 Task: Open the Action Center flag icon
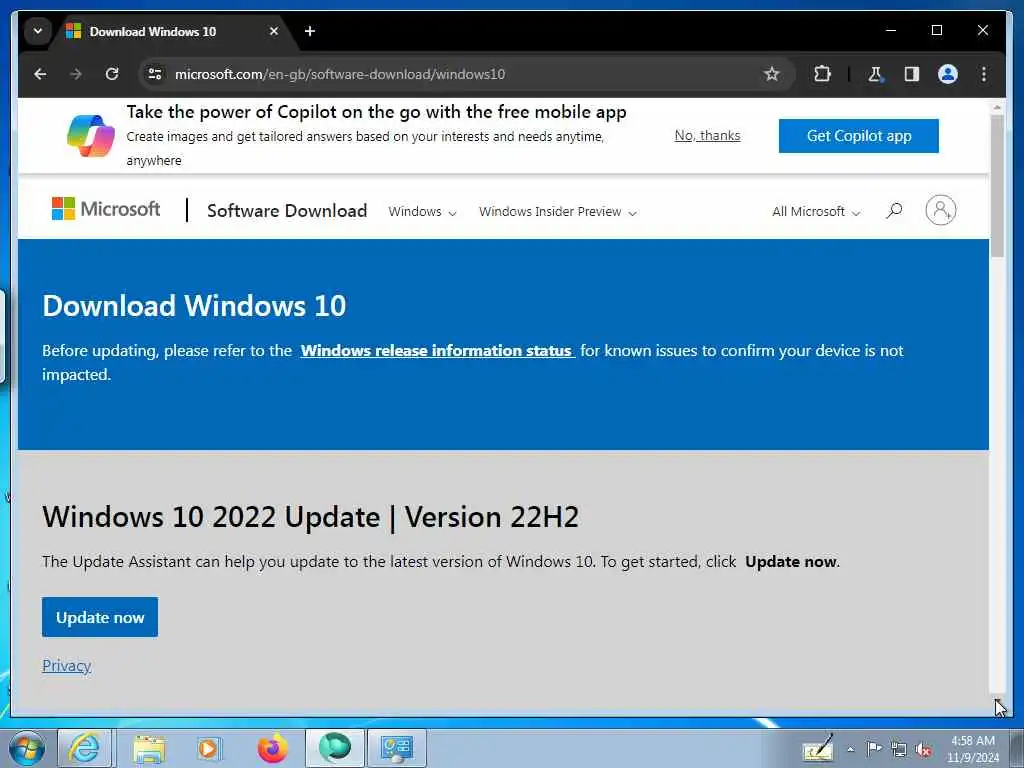click(874, 748)
